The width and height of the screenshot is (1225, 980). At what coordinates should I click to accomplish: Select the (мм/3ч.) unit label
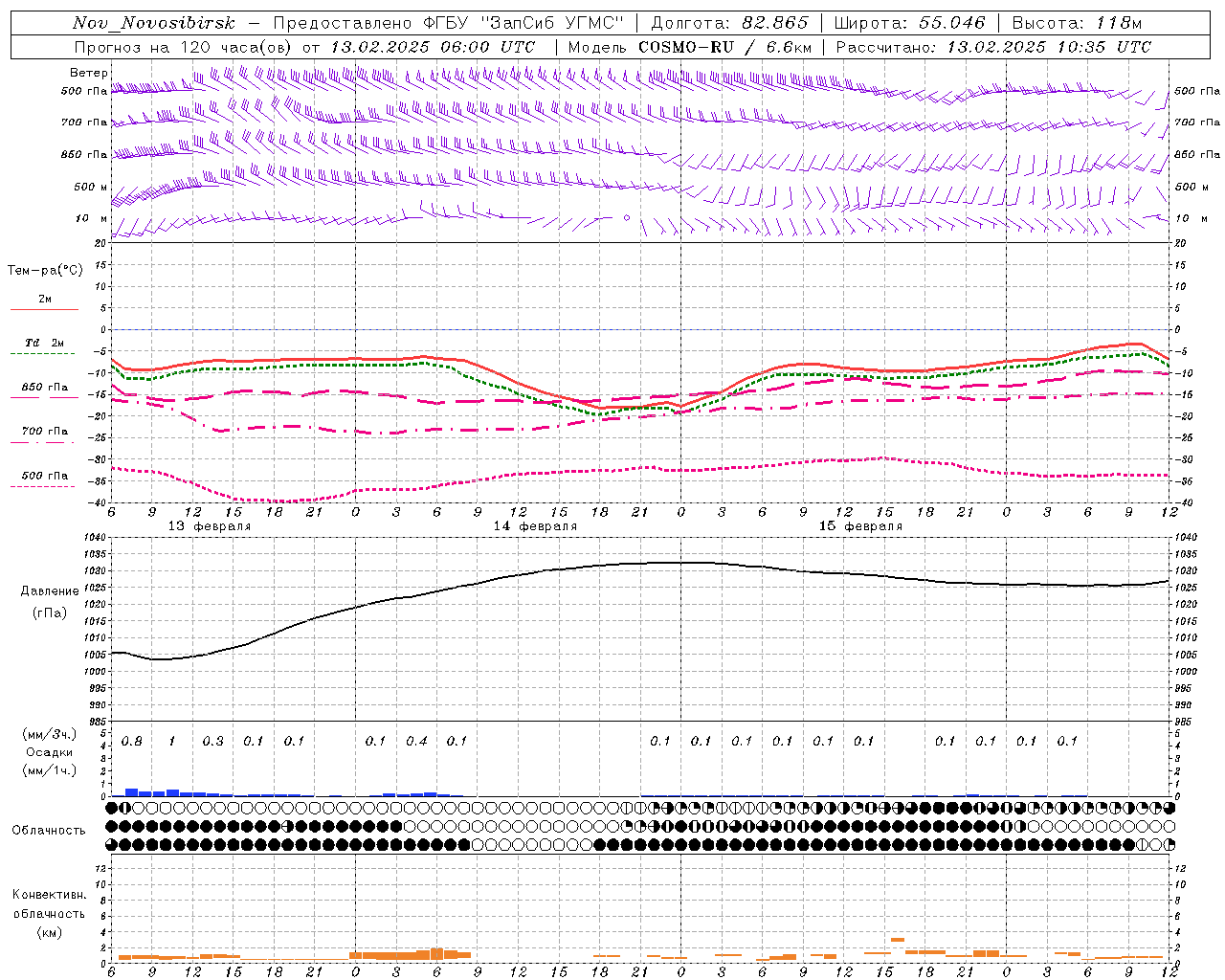[x=50, y=734]
